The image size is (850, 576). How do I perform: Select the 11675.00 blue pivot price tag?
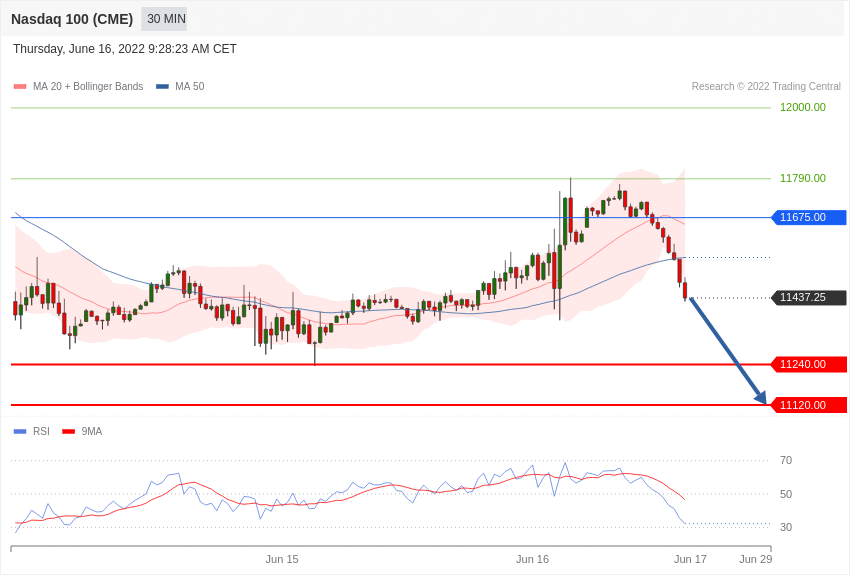808,217
